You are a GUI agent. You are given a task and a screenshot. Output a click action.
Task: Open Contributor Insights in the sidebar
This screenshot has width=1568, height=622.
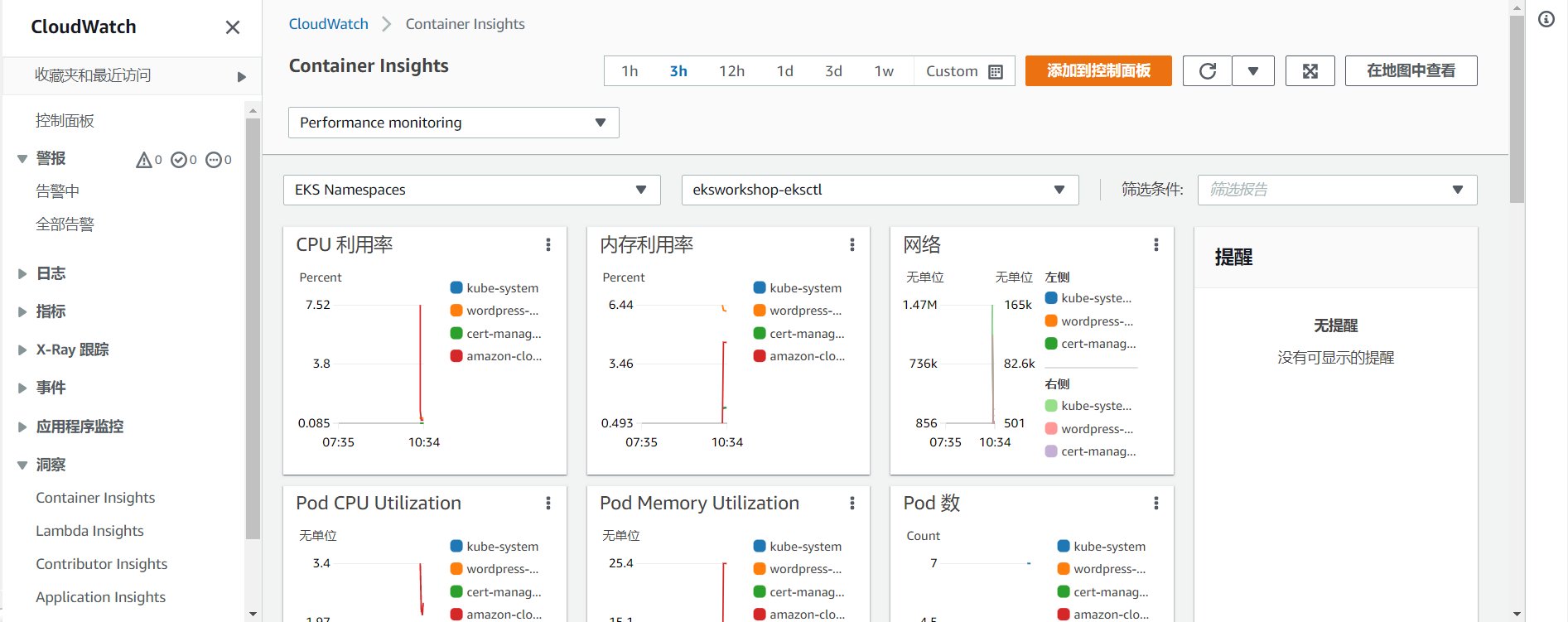(101, 564)
